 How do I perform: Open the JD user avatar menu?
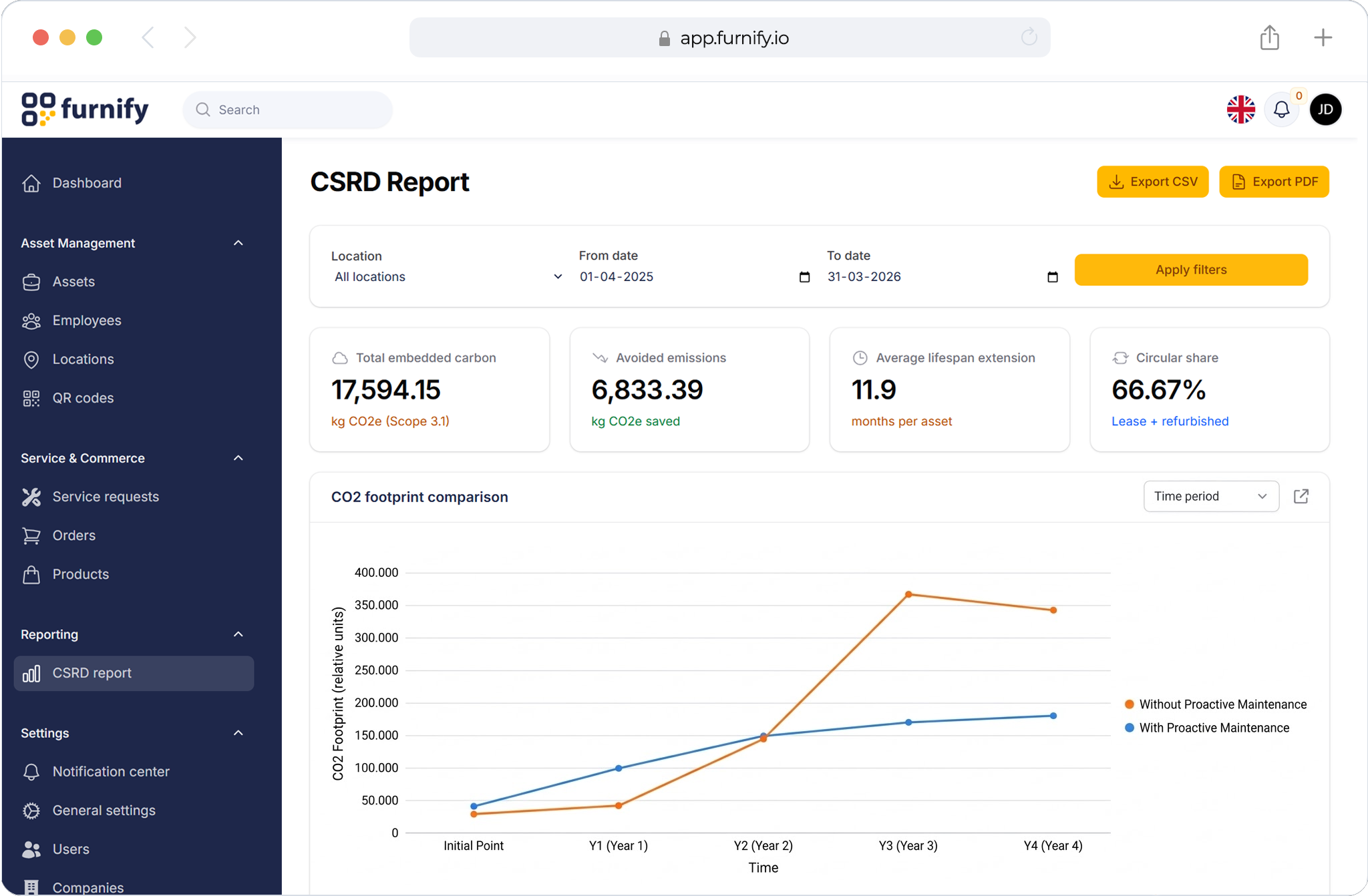[x=1325, y=109]
